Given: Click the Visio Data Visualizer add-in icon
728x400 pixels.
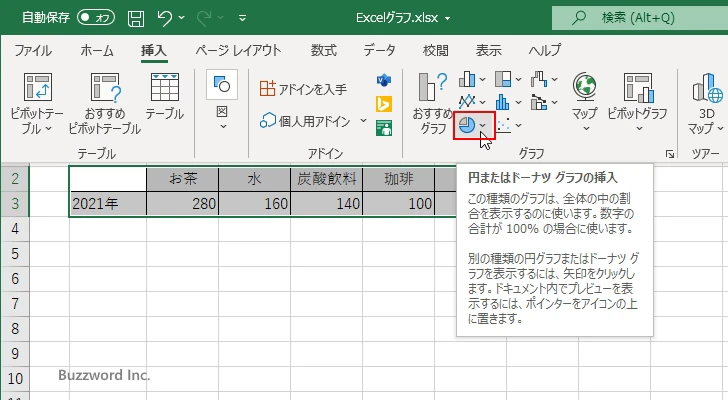Looking at the screenshot, I should (x=384, y=81).
